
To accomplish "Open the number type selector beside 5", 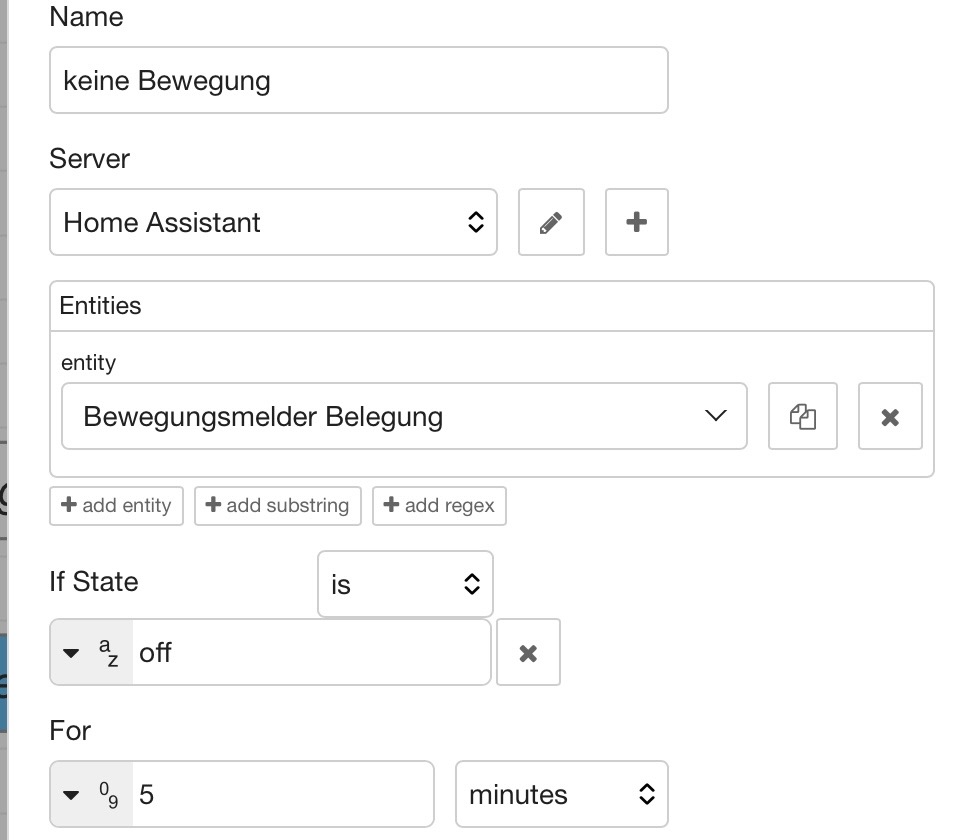I will [91, 794].
